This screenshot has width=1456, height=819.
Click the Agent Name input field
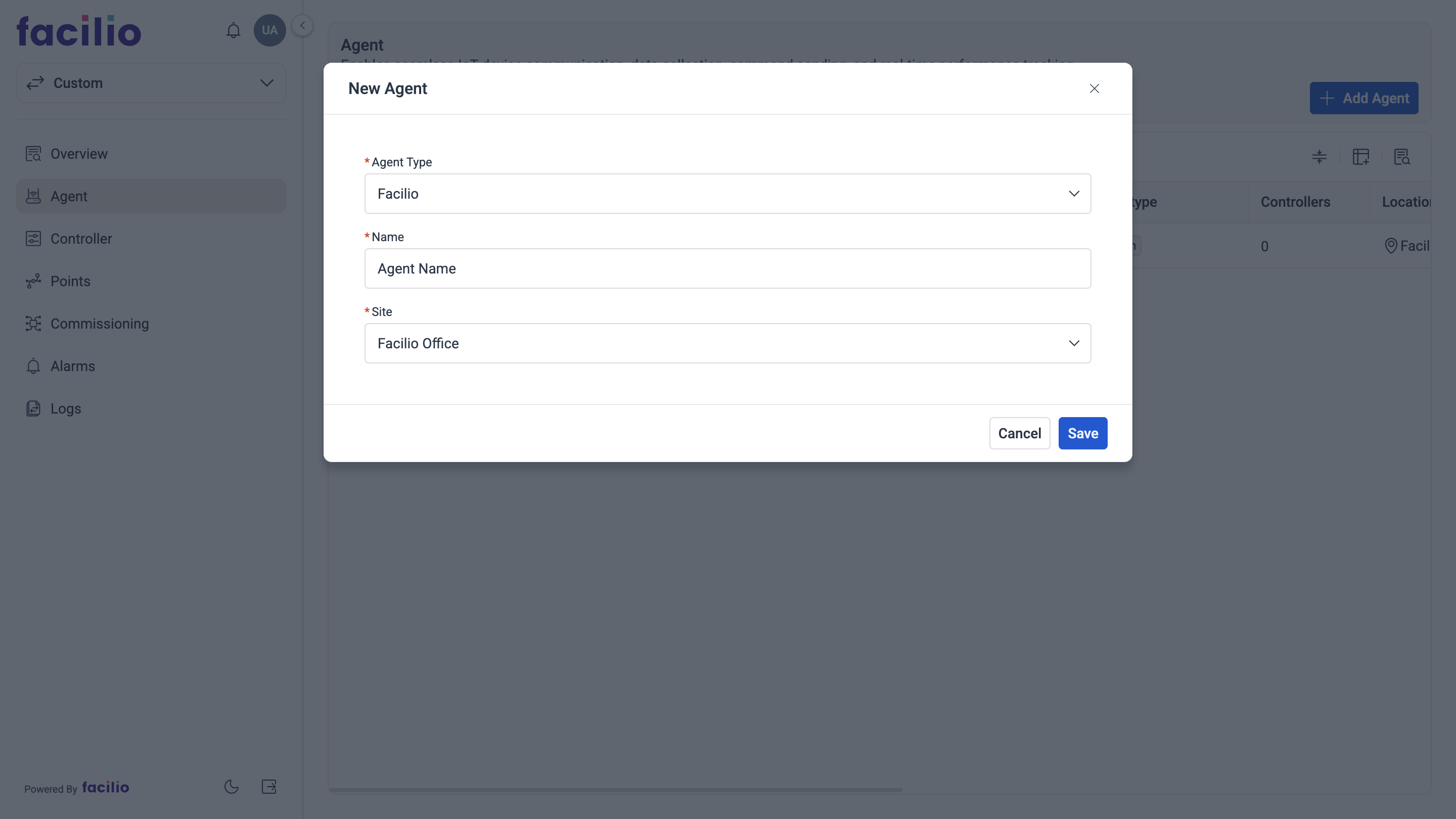[x=727, y=268]
